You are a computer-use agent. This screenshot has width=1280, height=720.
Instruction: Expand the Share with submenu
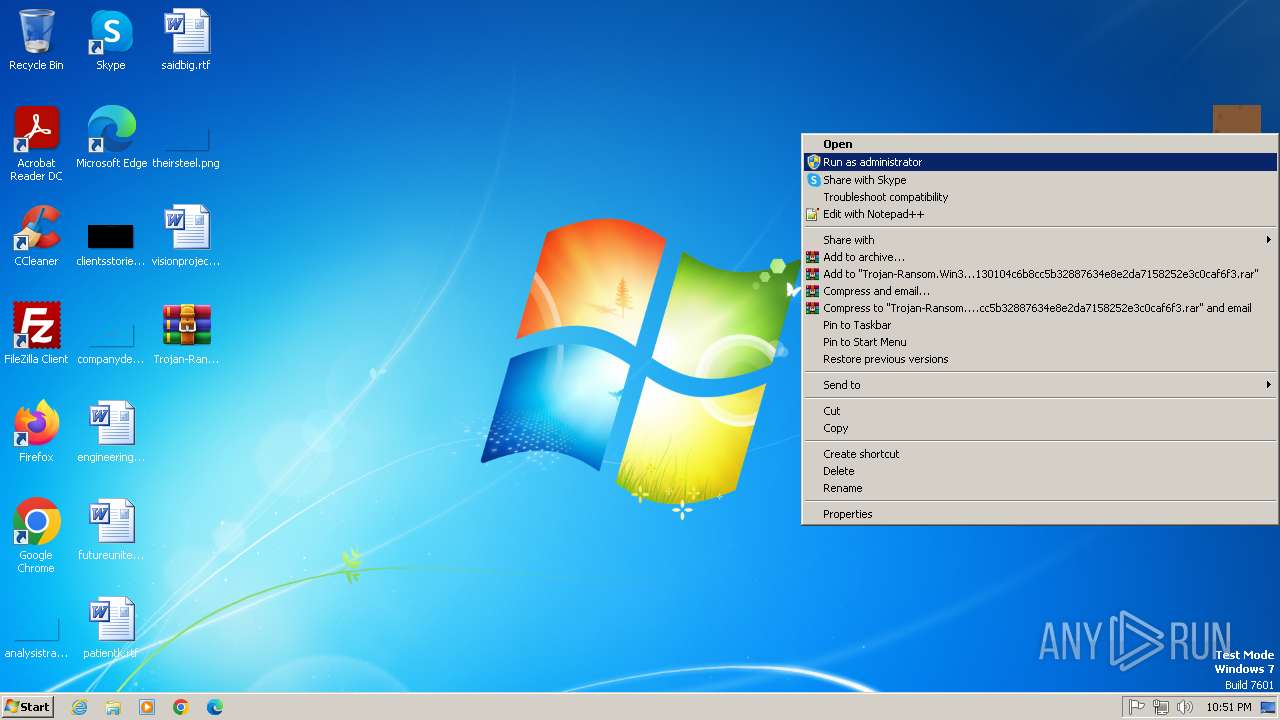tap(1040, 240)
